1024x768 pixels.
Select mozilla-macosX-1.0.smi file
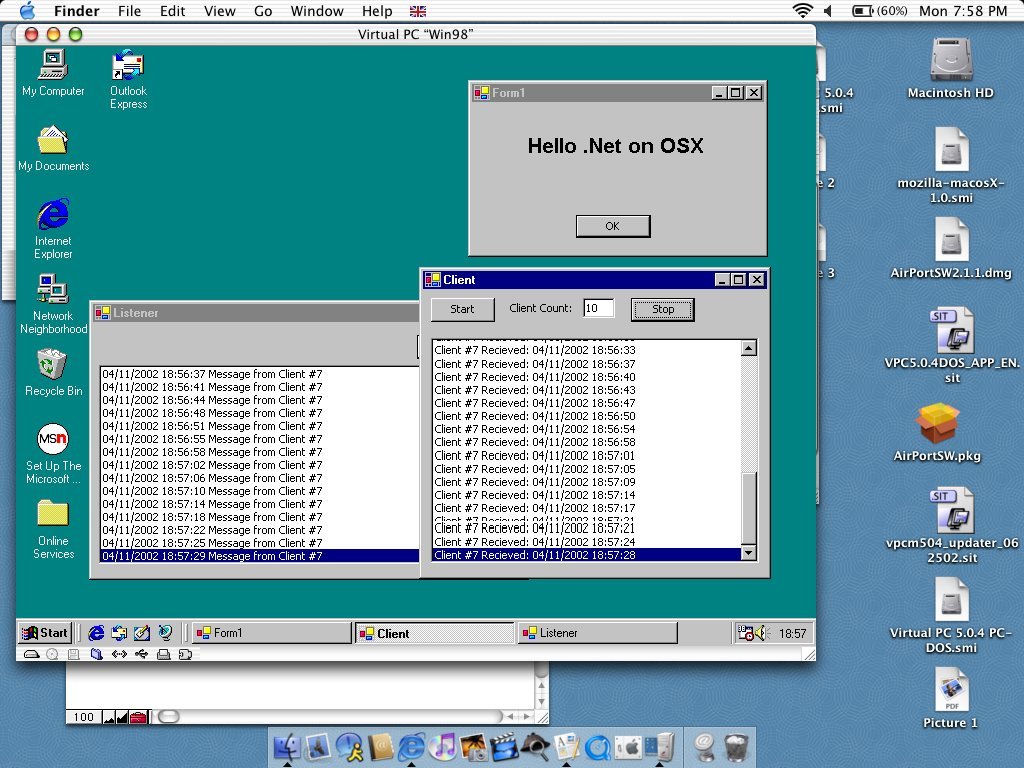951,165
